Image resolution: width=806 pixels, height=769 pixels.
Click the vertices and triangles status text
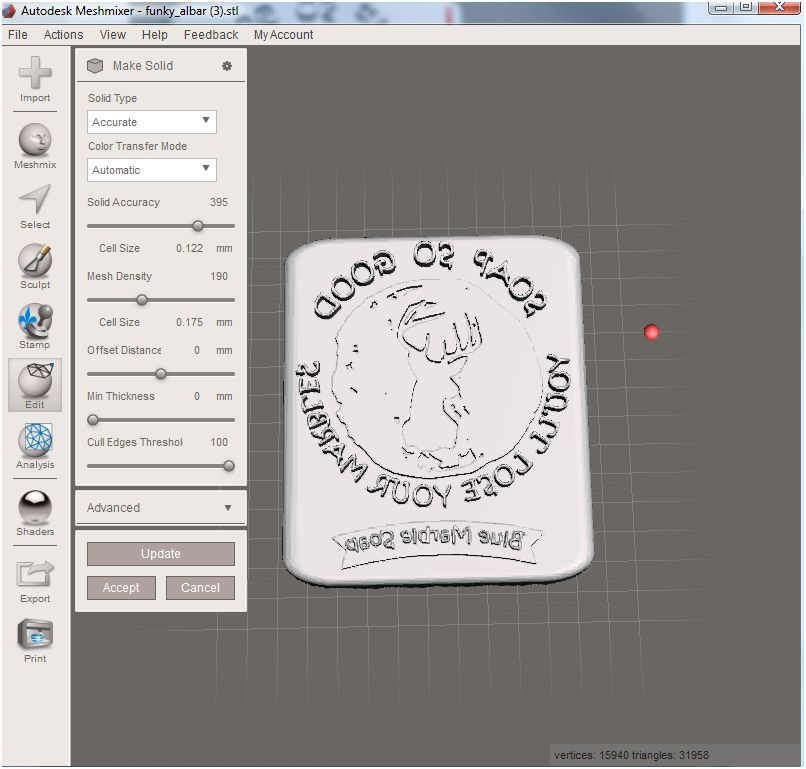pyautogui.click(x=631, y=755)
